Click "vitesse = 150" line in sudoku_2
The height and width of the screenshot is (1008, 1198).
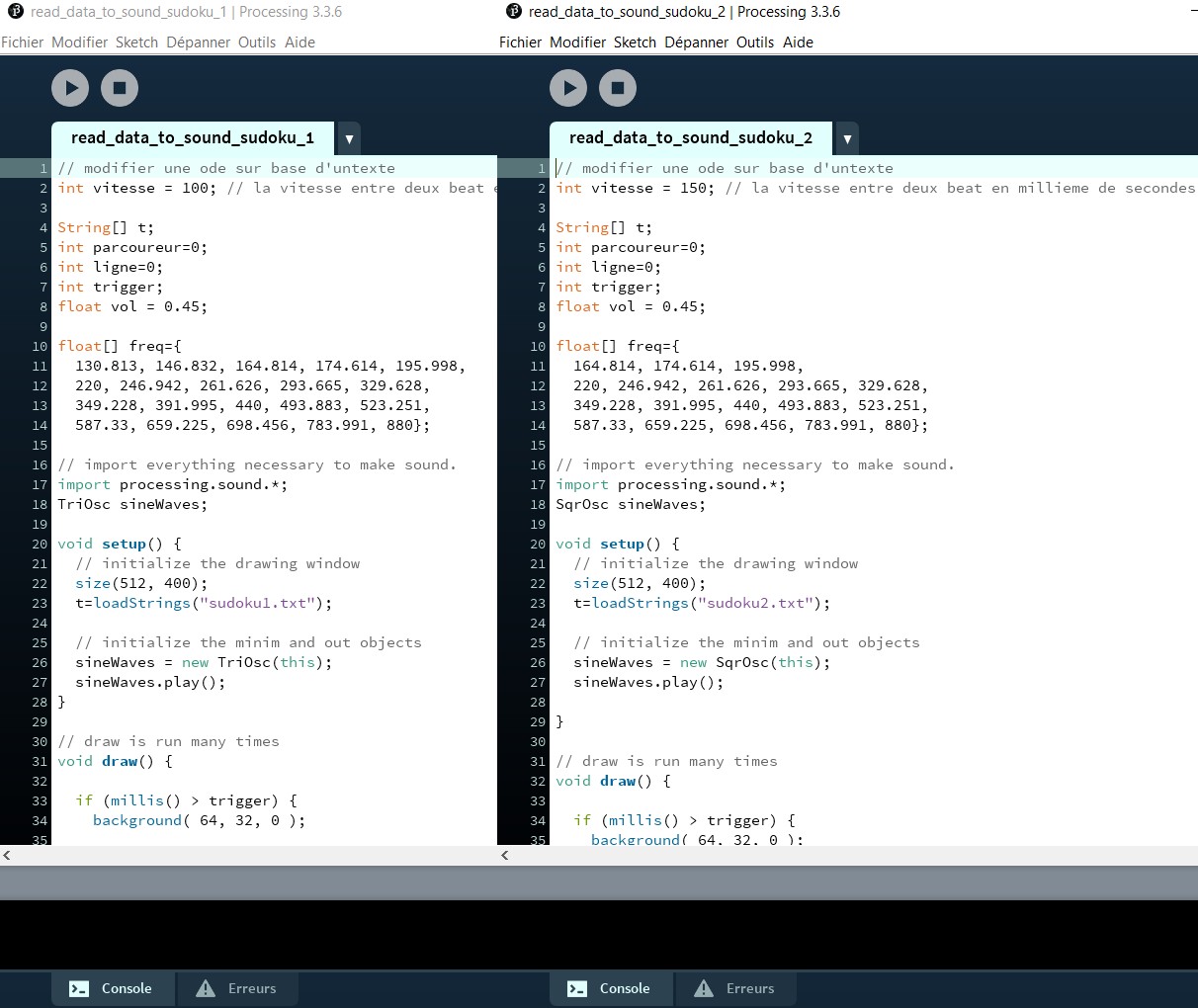pyautogui.click(x=875, y=188)
